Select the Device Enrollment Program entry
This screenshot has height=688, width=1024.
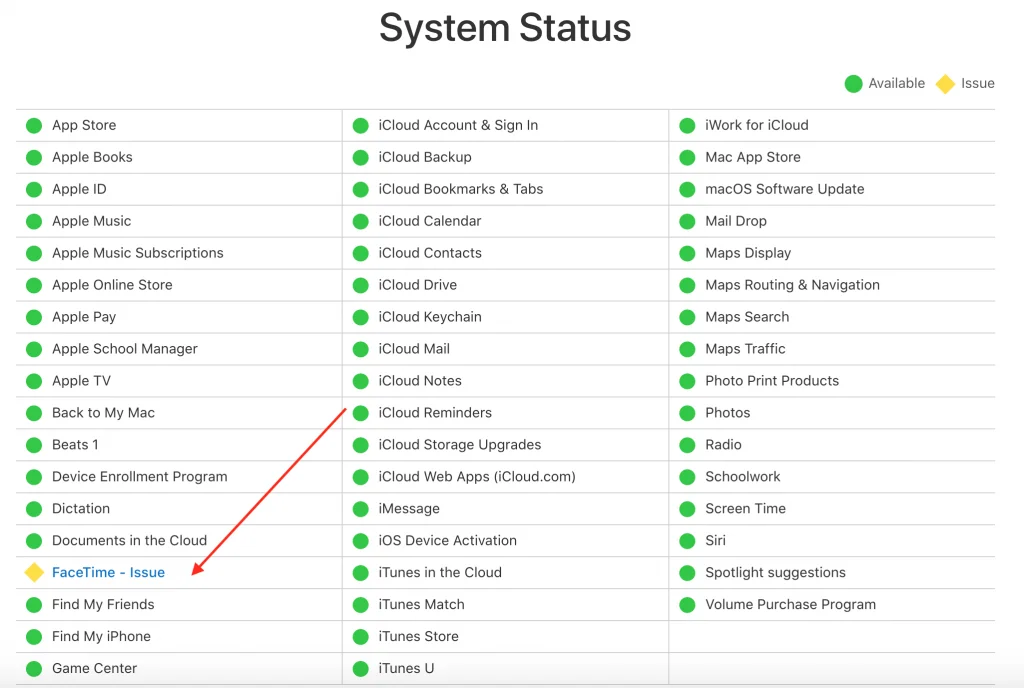tap(140, 477)
